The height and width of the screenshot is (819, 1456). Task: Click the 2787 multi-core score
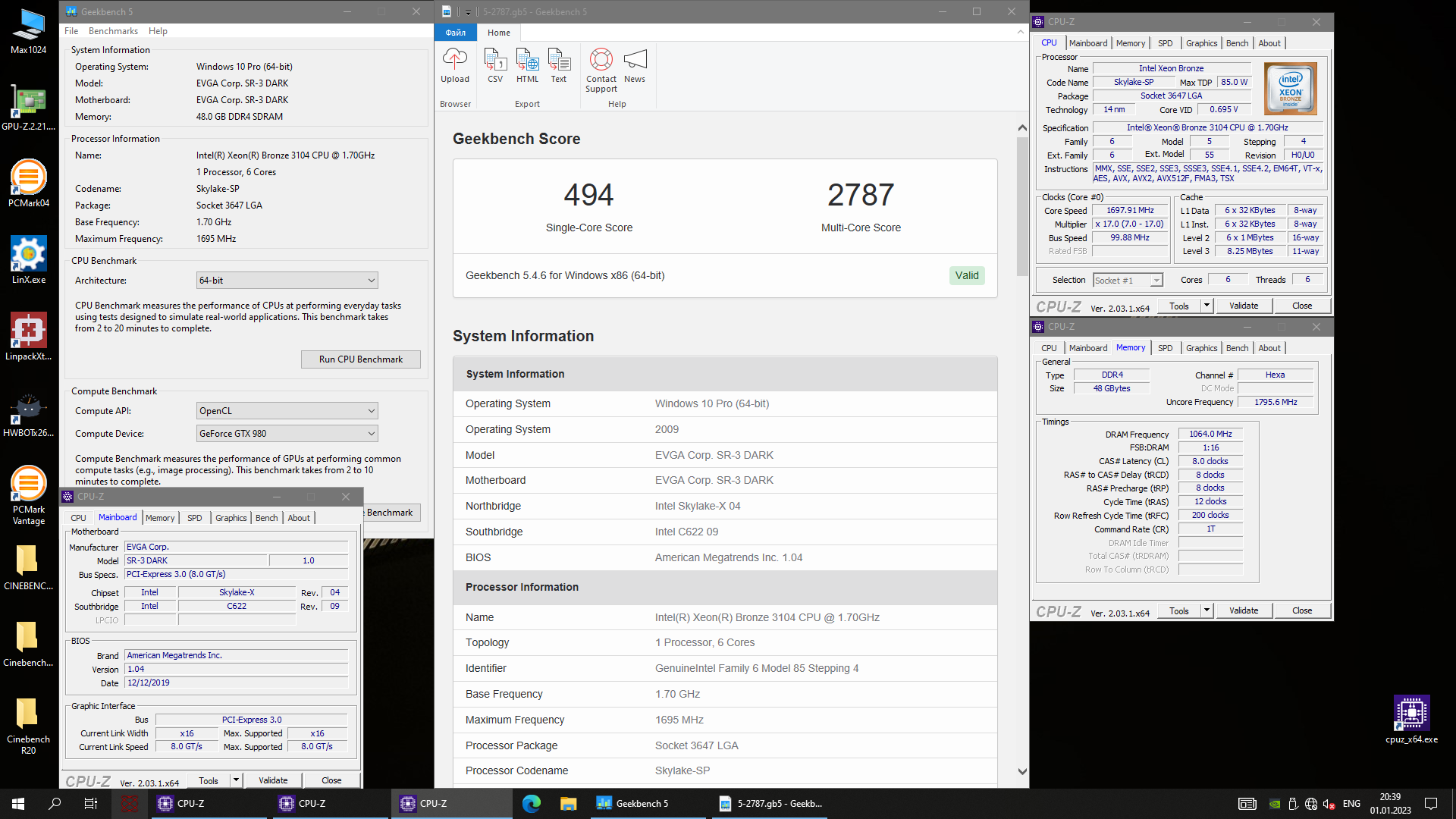click(x=861, y=195)
